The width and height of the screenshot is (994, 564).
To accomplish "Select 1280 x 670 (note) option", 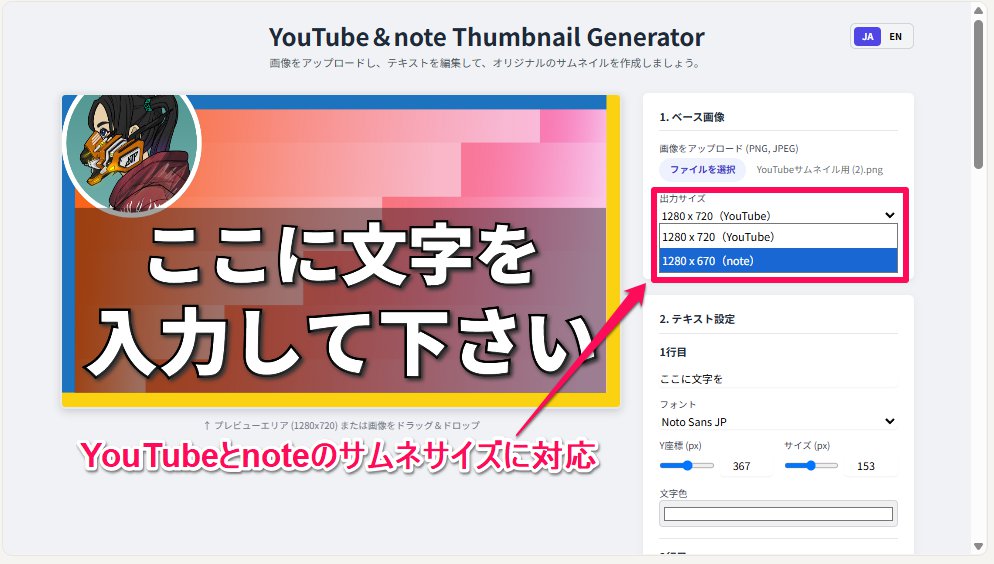I will [778, 260].
